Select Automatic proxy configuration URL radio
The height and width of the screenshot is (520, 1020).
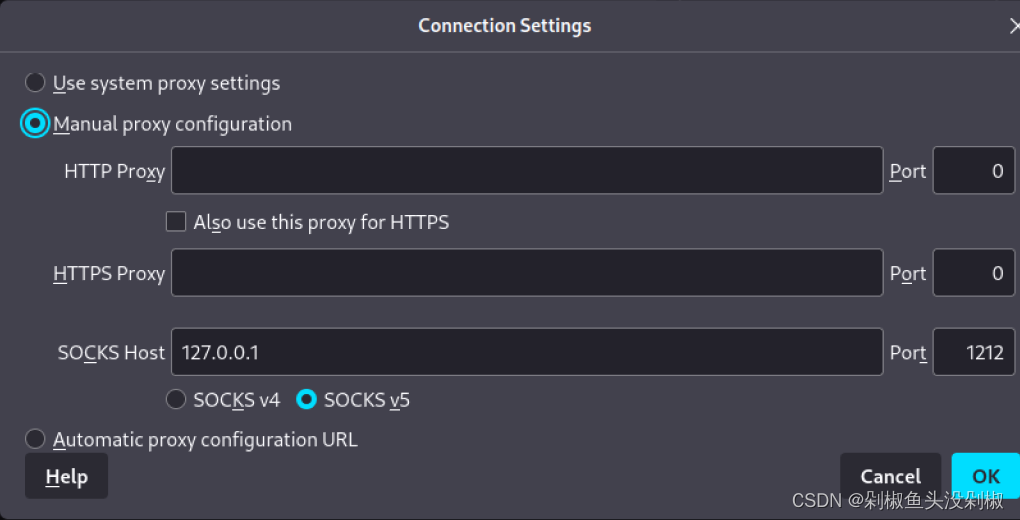click(35, 439)
